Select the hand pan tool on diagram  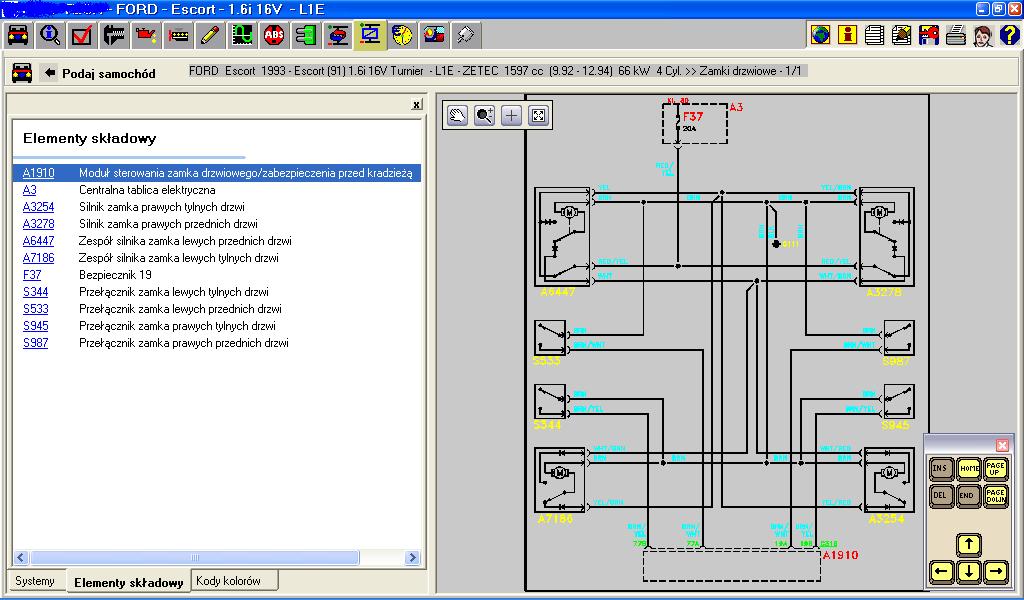(x=457, y=116)
